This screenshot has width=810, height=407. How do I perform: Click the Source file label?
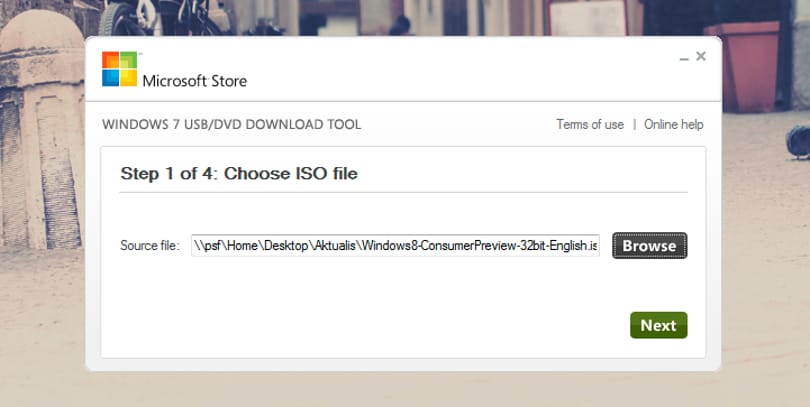[150, 245]
